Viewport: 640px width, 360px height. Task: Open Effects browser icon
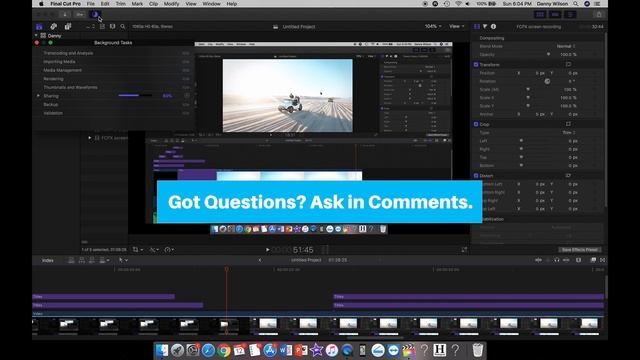click(593, 260)
